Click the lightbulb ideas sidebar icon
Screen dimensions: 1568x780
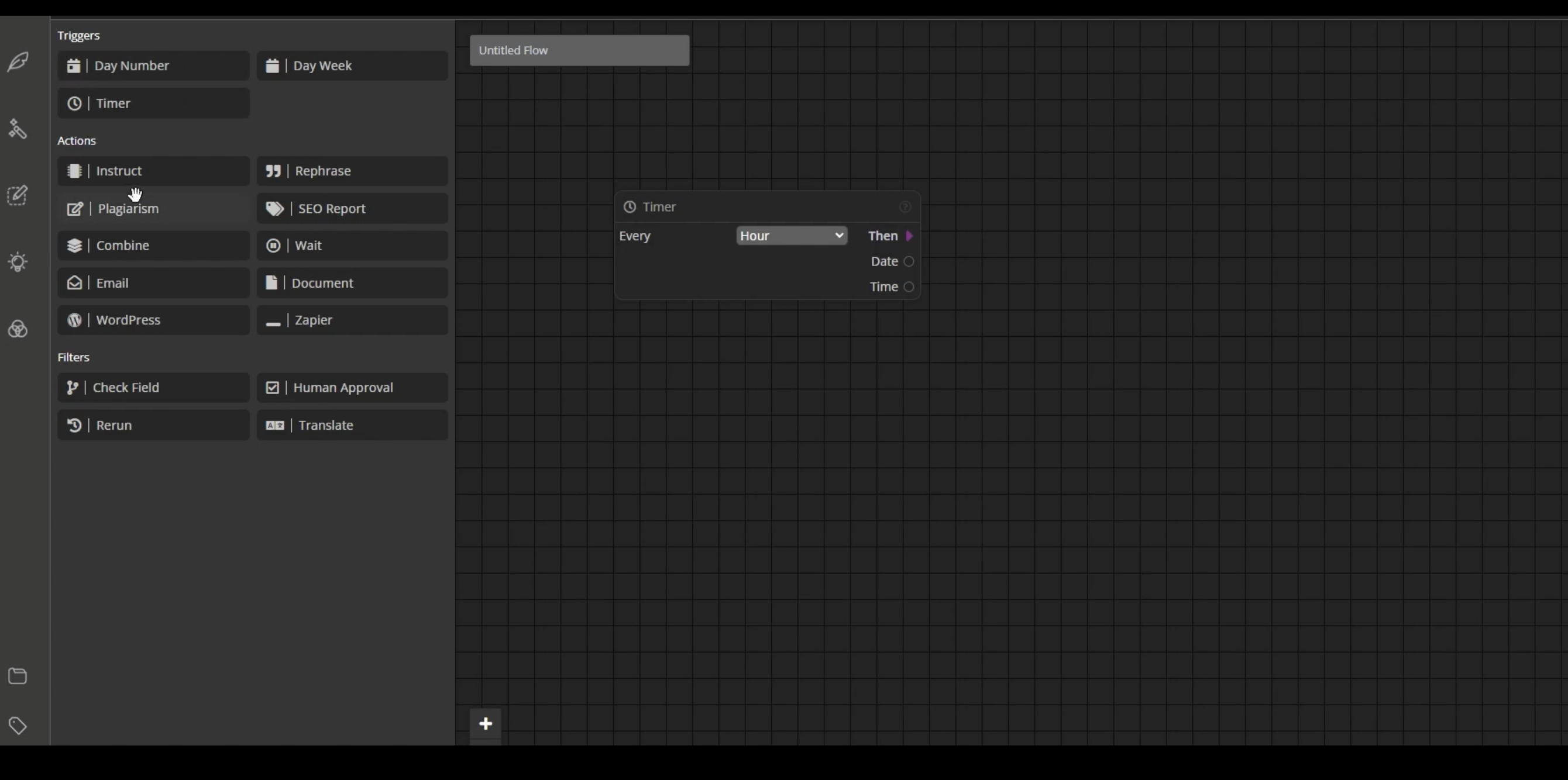tap(18, 262)
